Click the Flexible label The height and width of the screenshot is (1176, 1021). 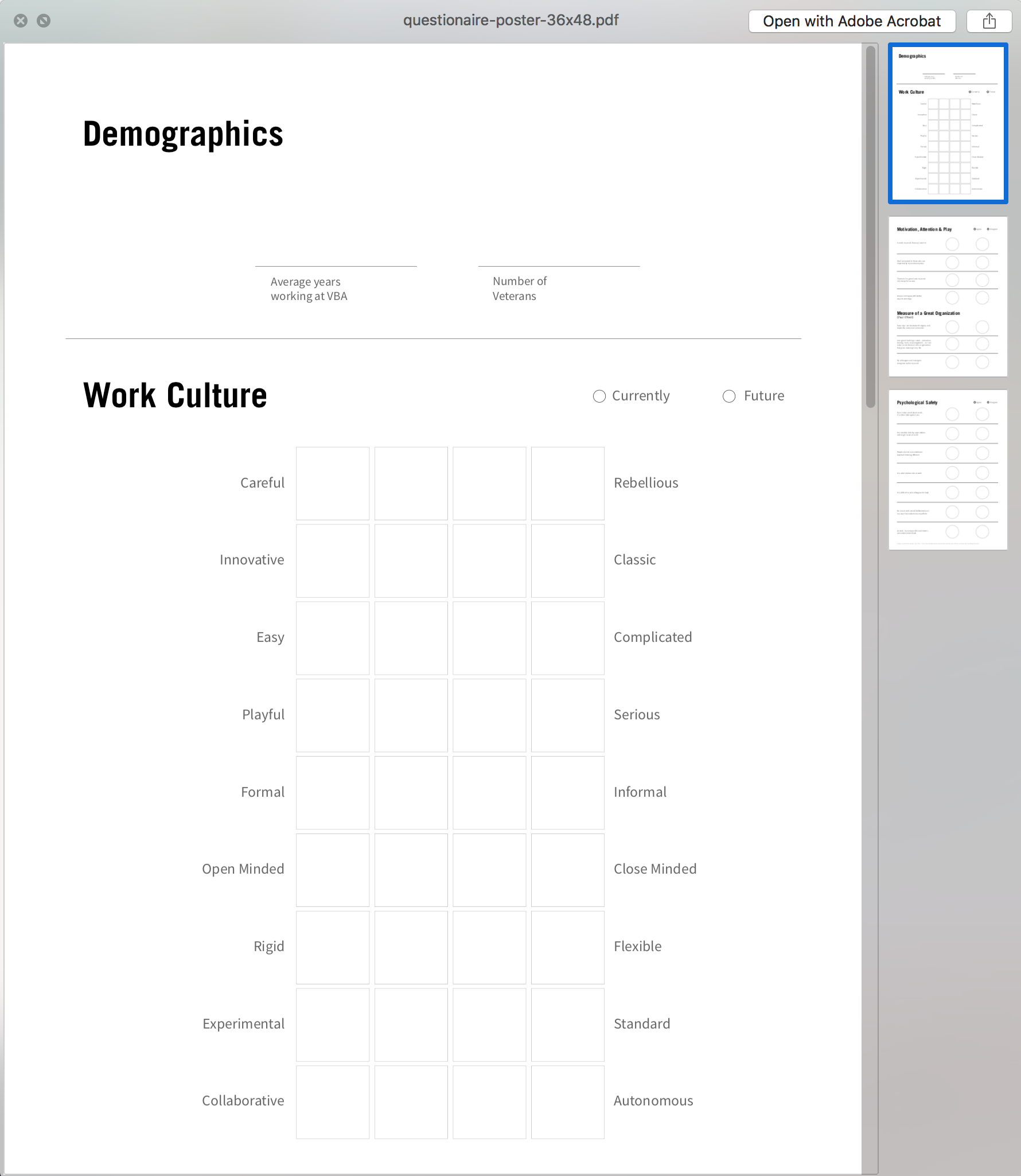tap(637, 947)
